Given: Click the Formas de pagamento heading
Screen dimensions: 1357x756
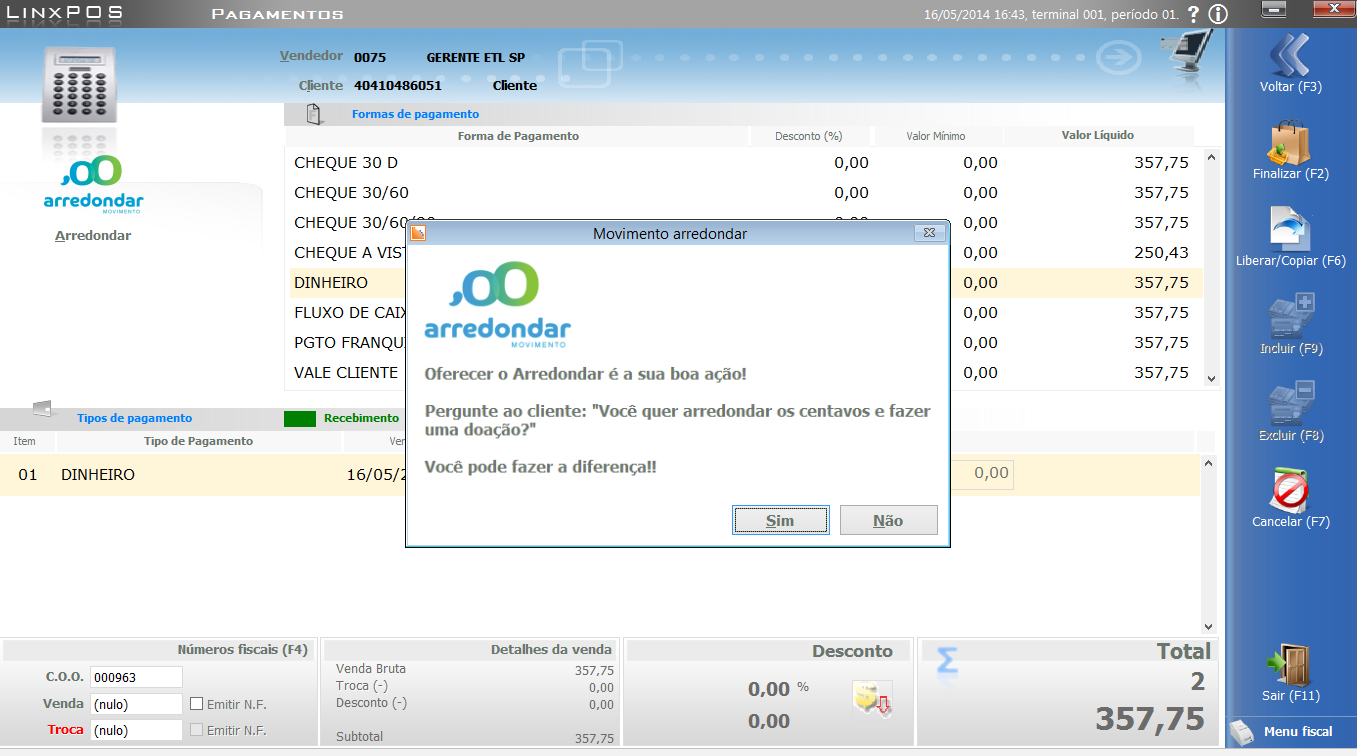Looking at the screenshot, I should pos(415,114).
